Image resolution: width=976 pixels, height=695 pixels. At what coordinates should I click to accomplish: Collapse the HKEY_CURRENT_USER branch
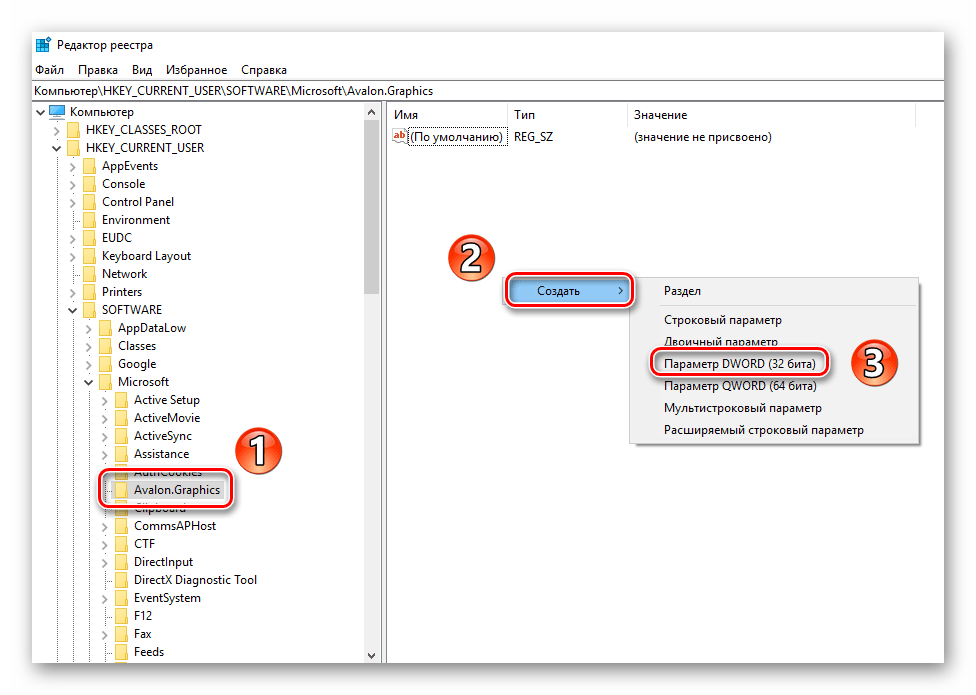pyautogui.click(x=57, y=148)
